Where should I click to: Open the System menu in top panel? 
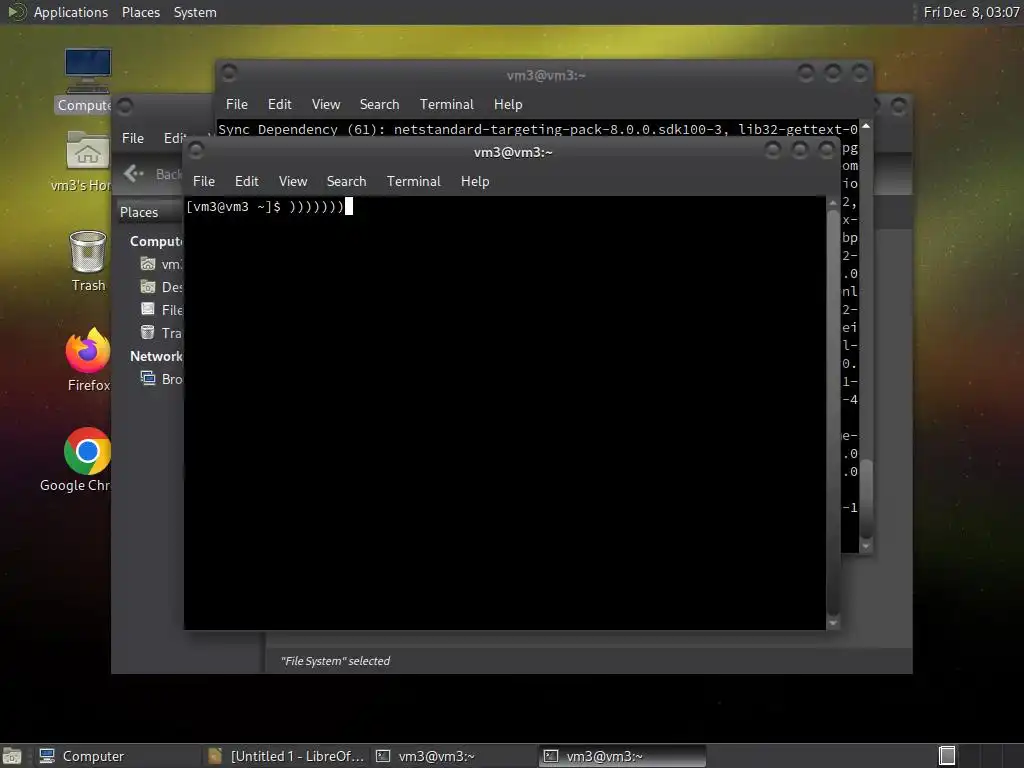195,12
